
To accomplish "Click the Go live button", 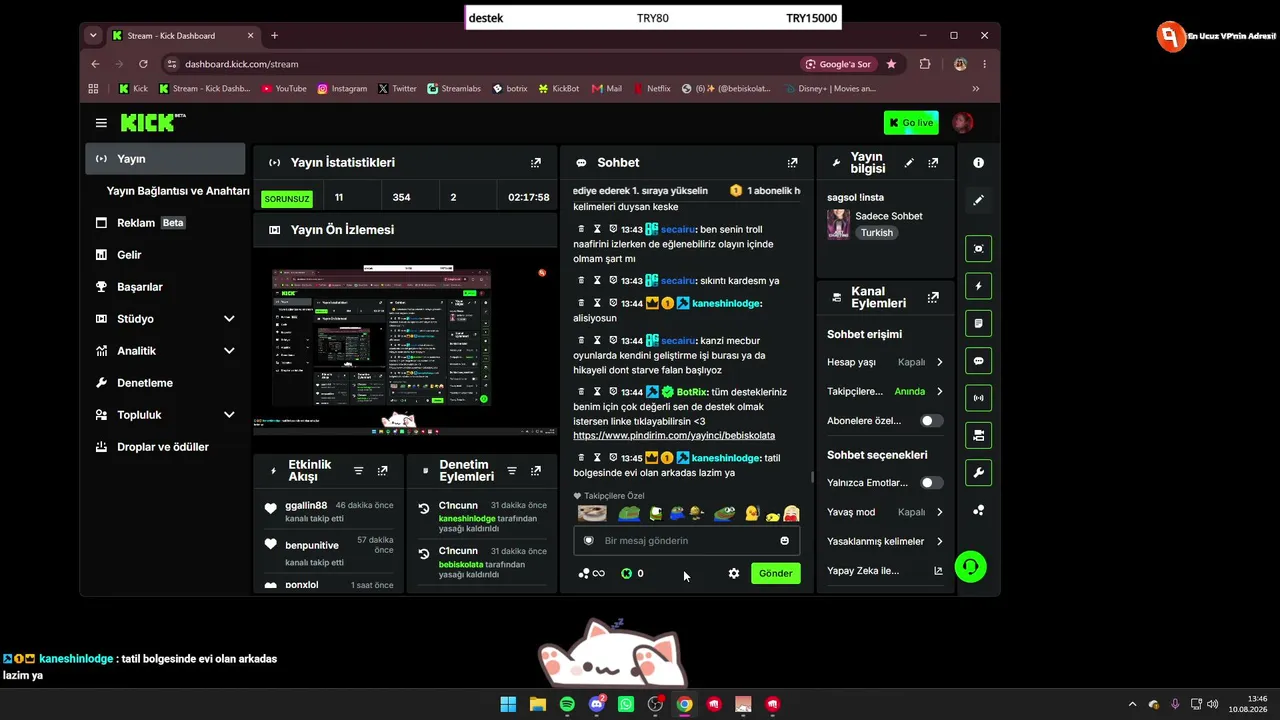I will pos(911,123).
